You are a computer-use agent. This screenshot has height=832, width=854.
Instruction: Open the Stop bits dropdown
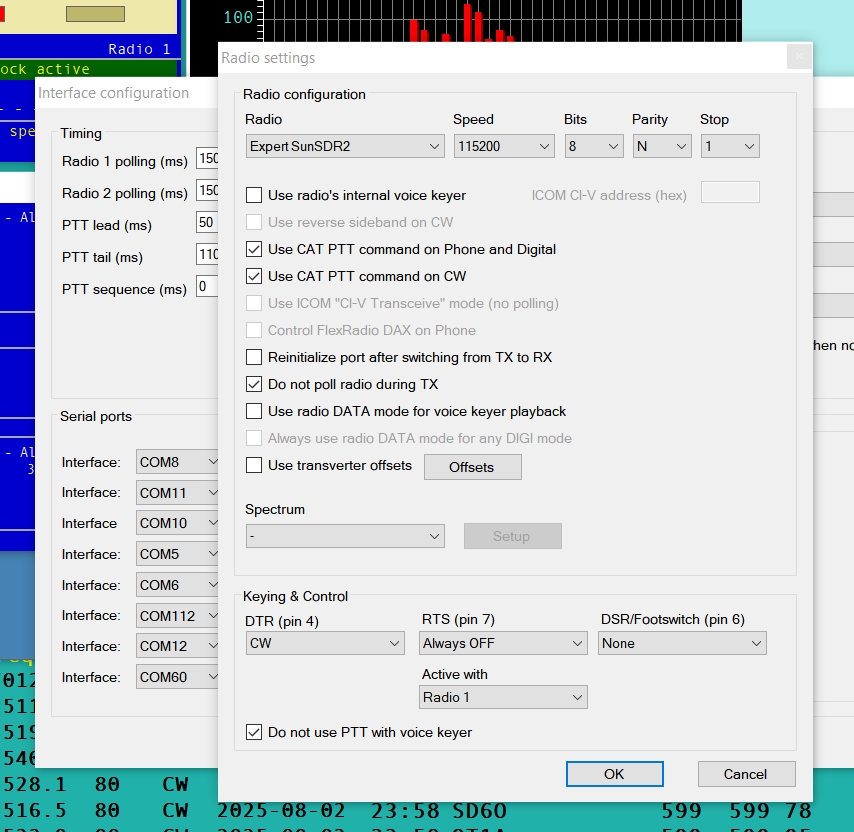729,147
